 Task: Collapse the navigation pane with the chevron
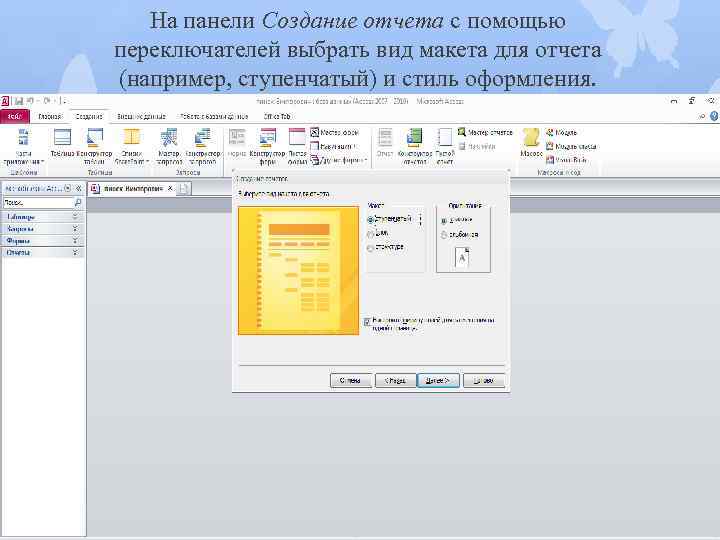(79, 189)
